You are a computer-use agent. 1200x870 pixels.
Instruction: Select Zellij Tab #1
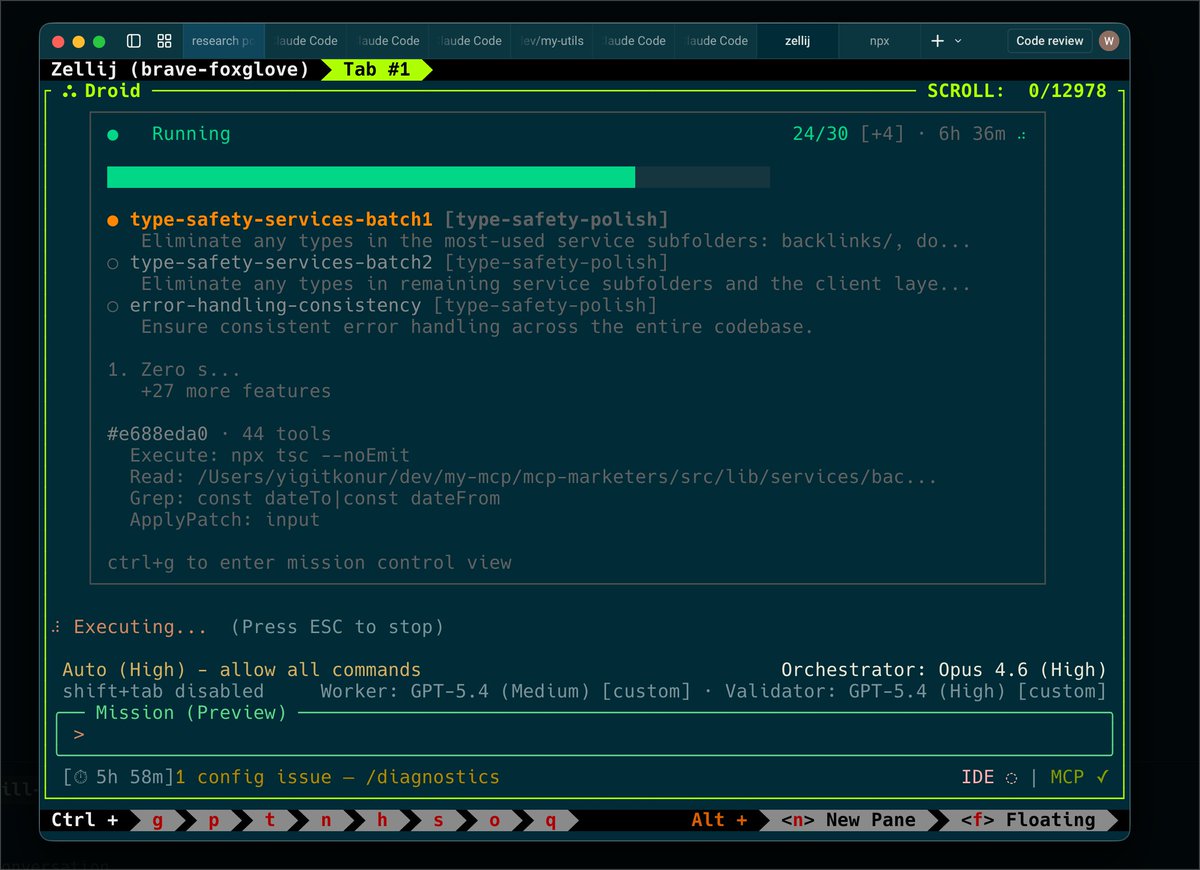(378, 70)
